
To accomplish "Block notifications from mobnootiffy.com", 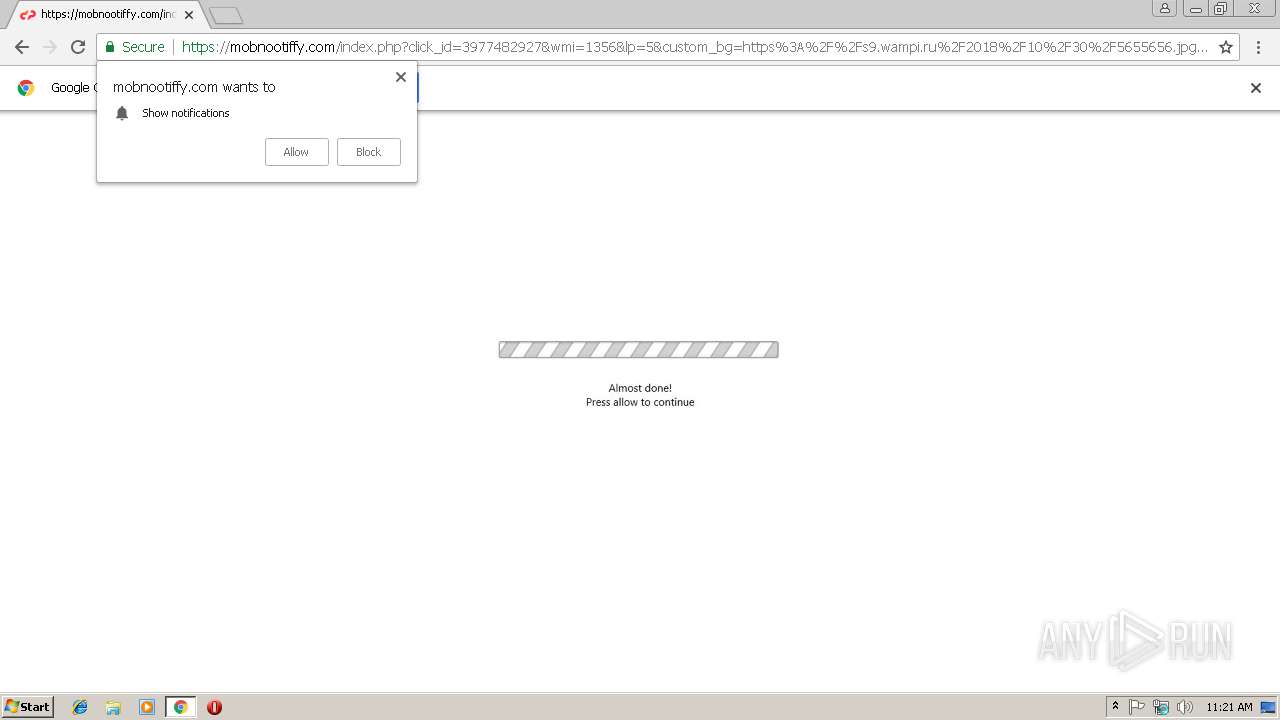I will (x=368, y=152).
